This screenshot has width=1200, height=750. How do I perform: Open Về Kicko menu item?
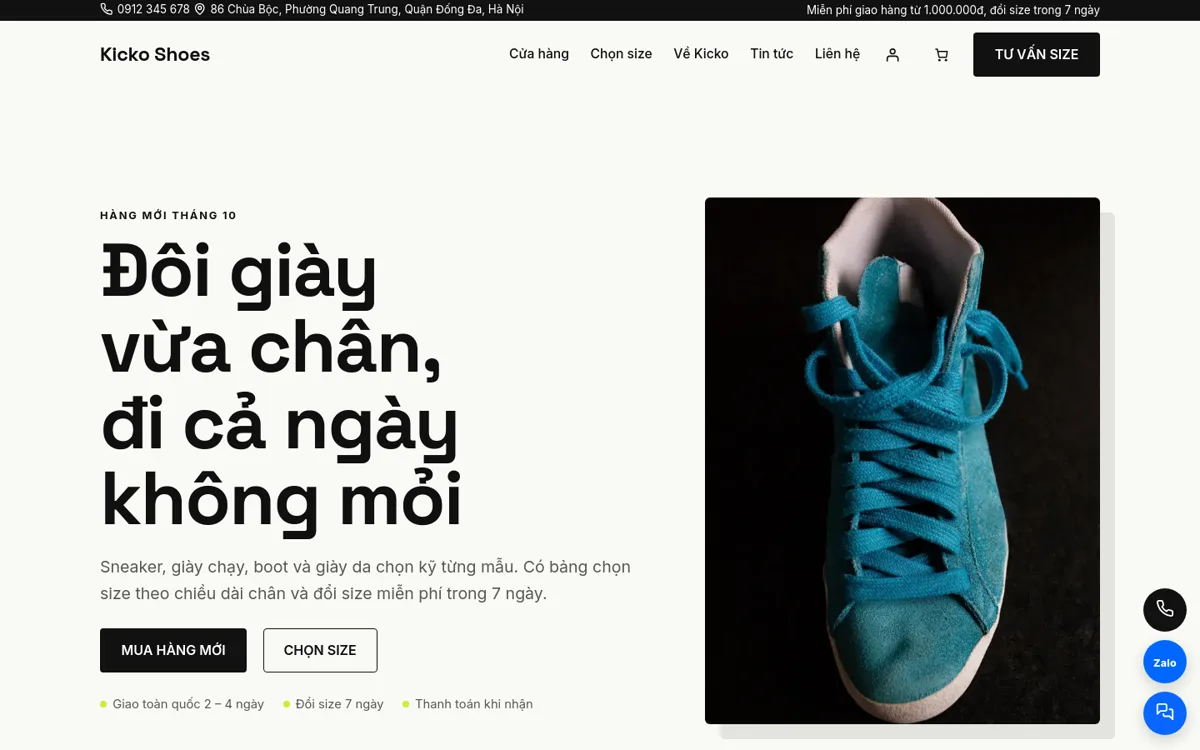pyautogui.click(x=701, y=54)
